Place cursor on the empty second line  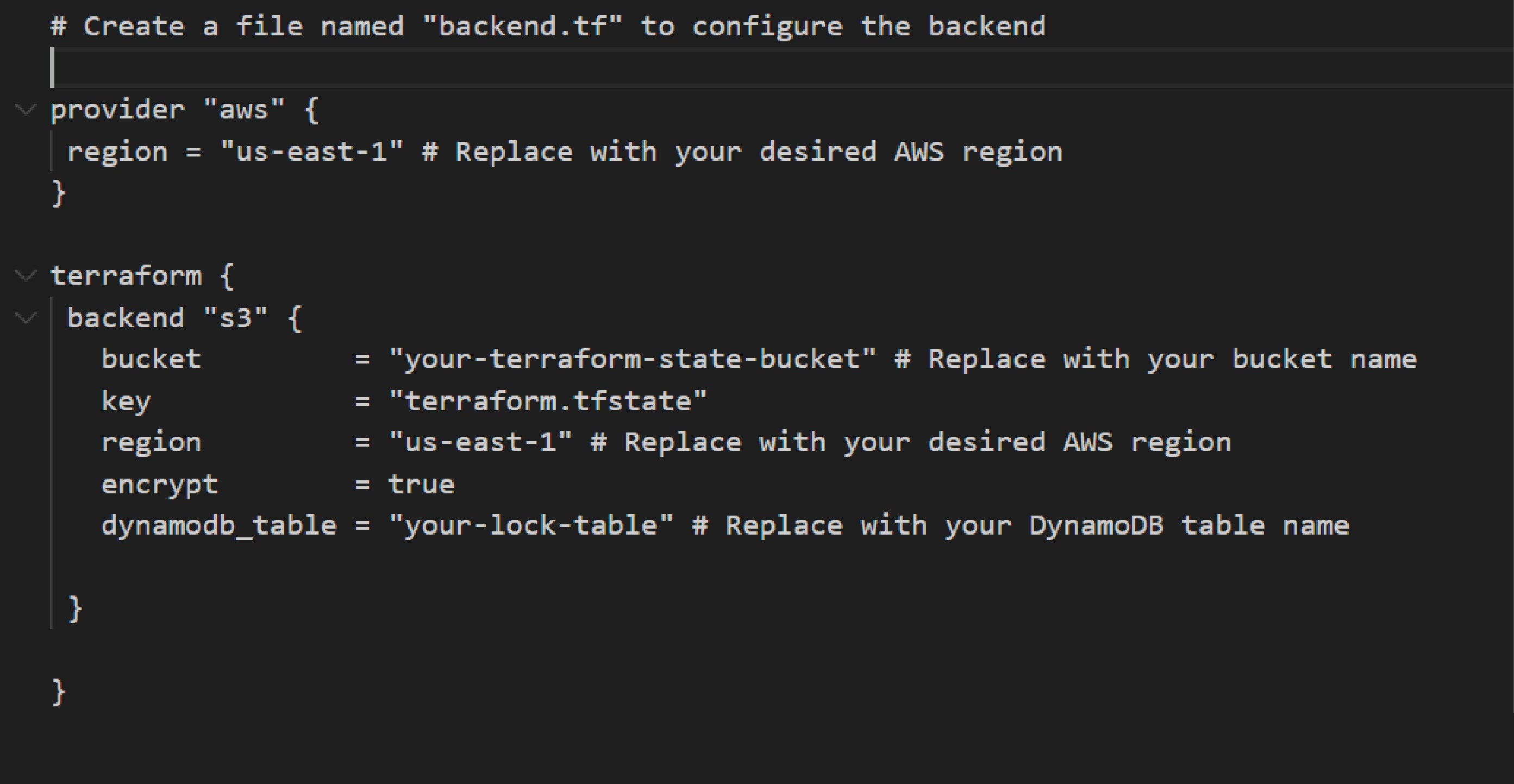pyautogui.click(x=353, y=68)
